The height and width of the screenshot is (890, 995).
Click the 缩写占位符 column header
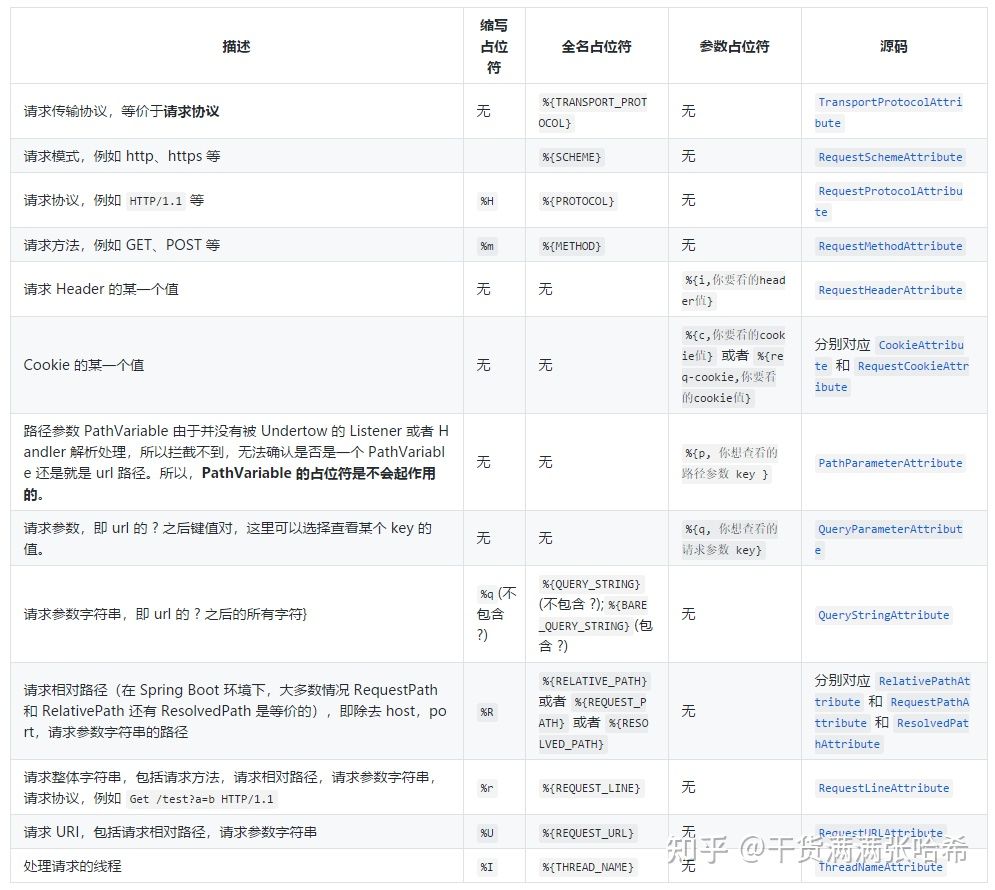pos(494,46)
